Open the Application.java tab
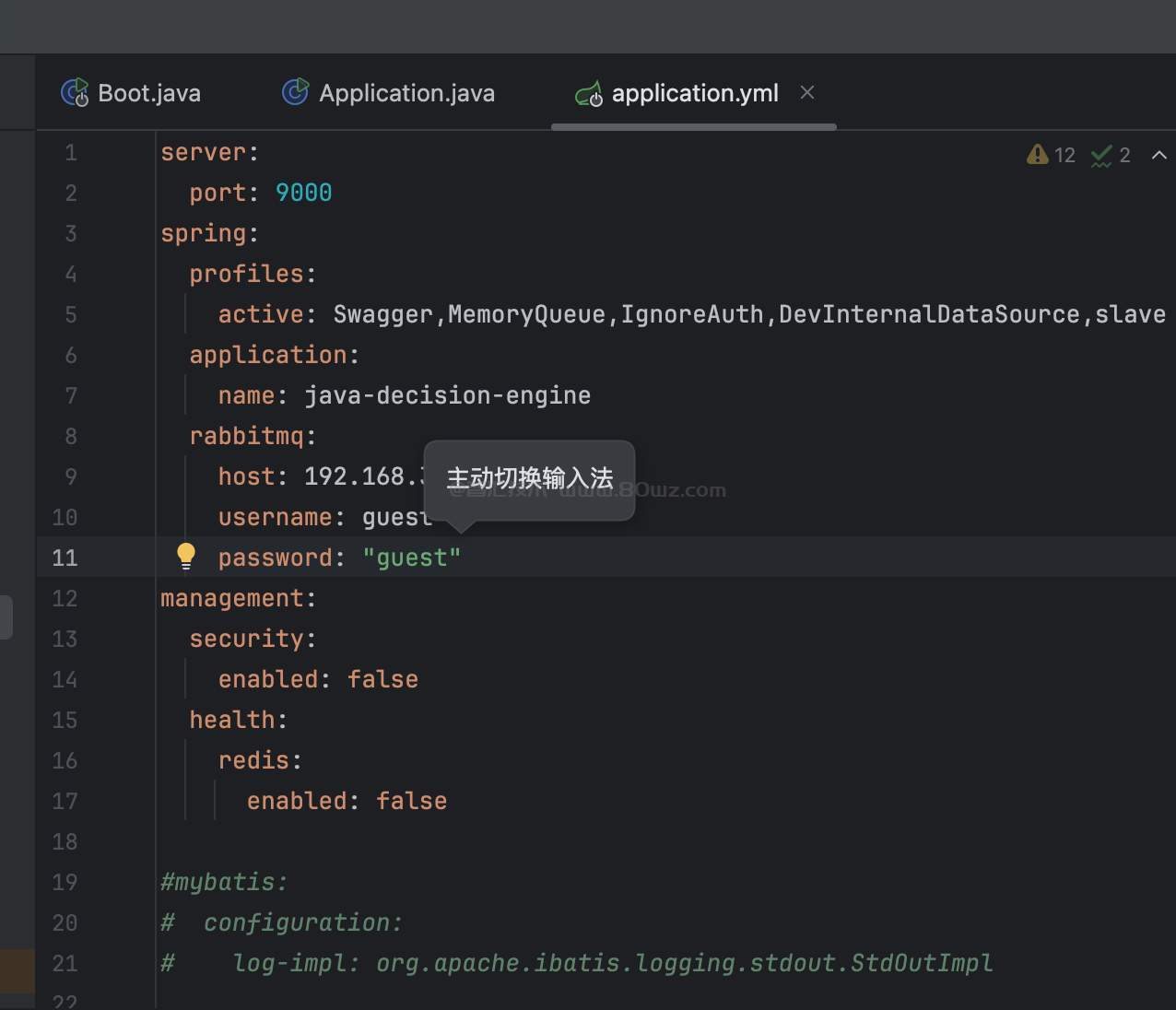 pos(406,93)
